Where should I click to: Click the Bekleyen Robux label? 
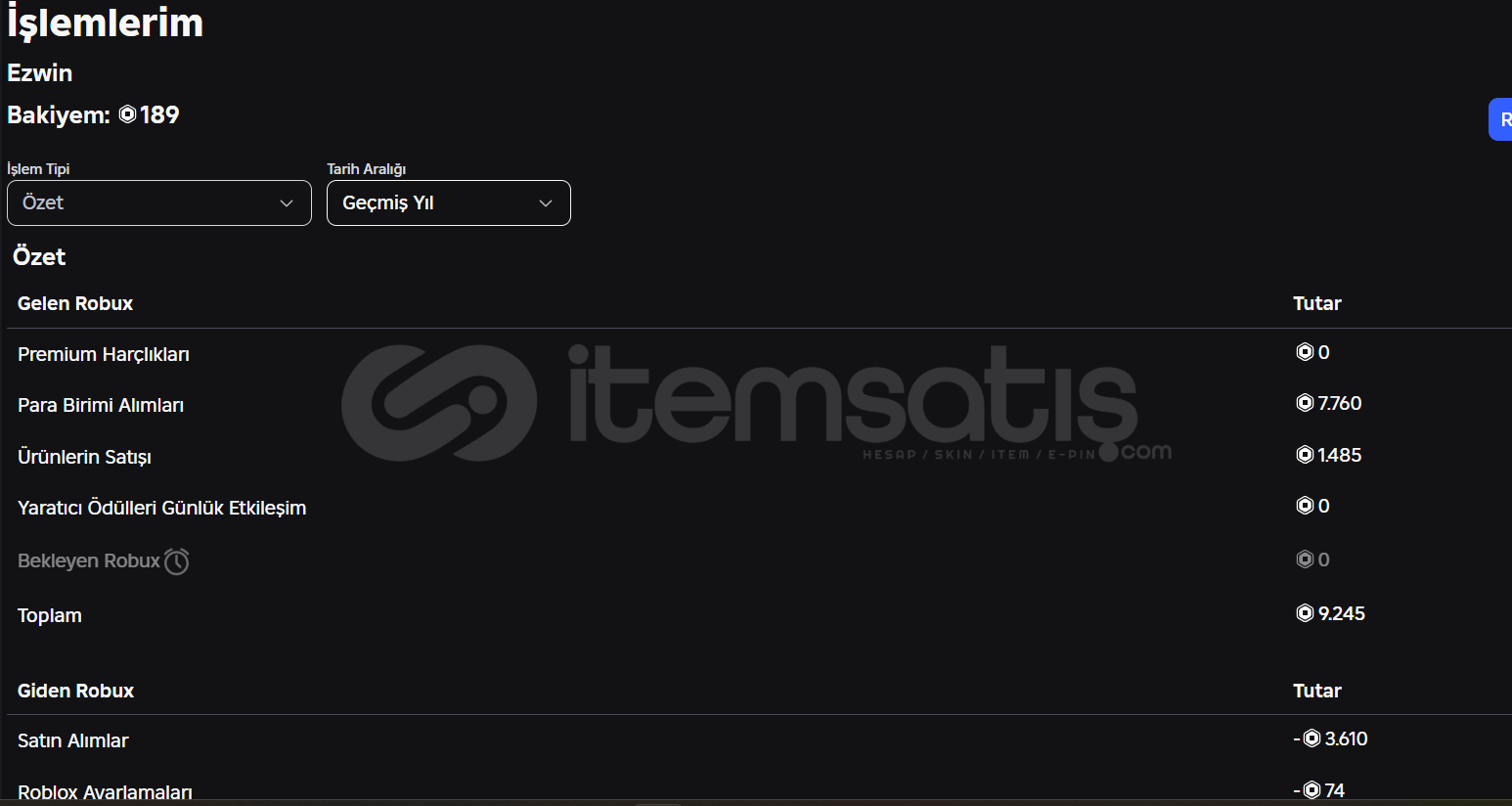[x=89, y=560]
